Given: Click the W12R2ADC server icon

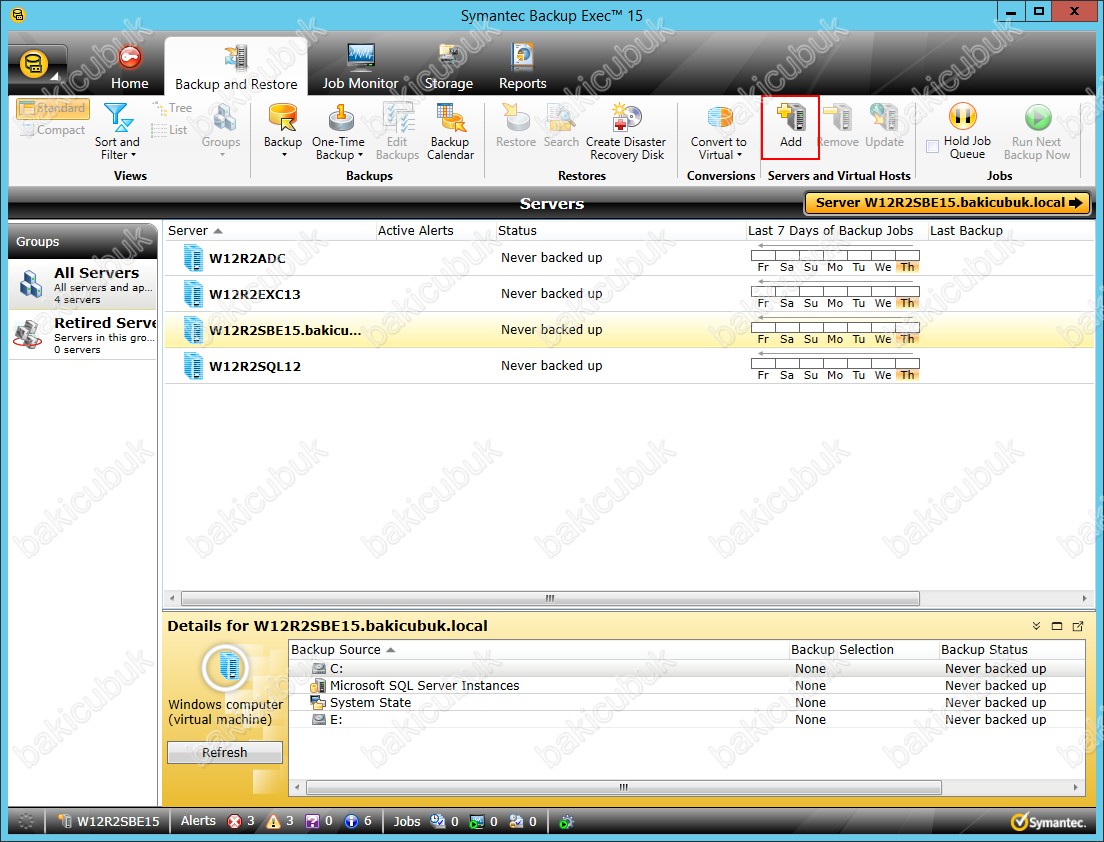Looking at the screenshot, I should [193, 258].
